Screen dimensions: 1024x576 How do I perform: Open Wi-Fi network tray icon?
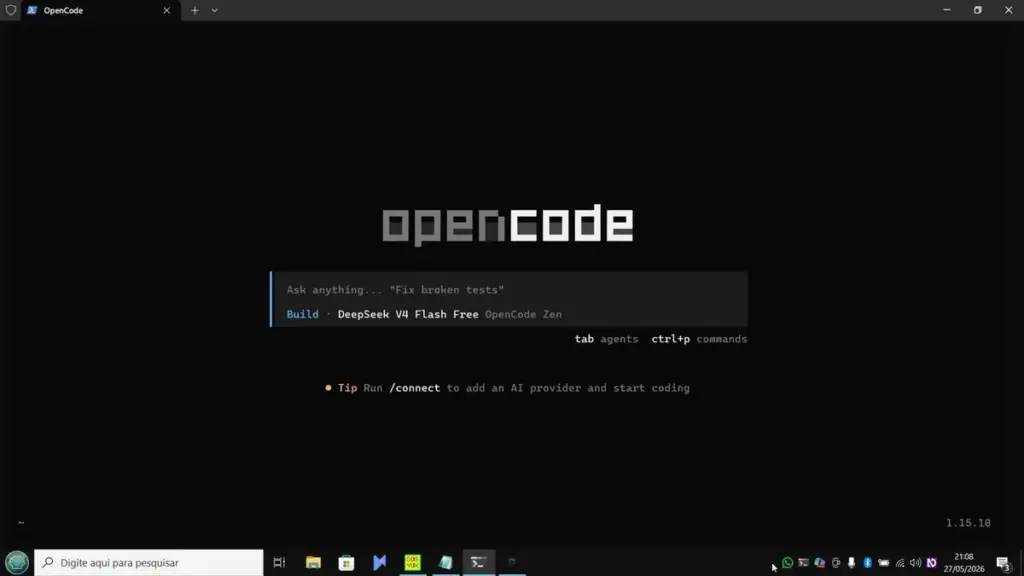[x=900, y=562]
